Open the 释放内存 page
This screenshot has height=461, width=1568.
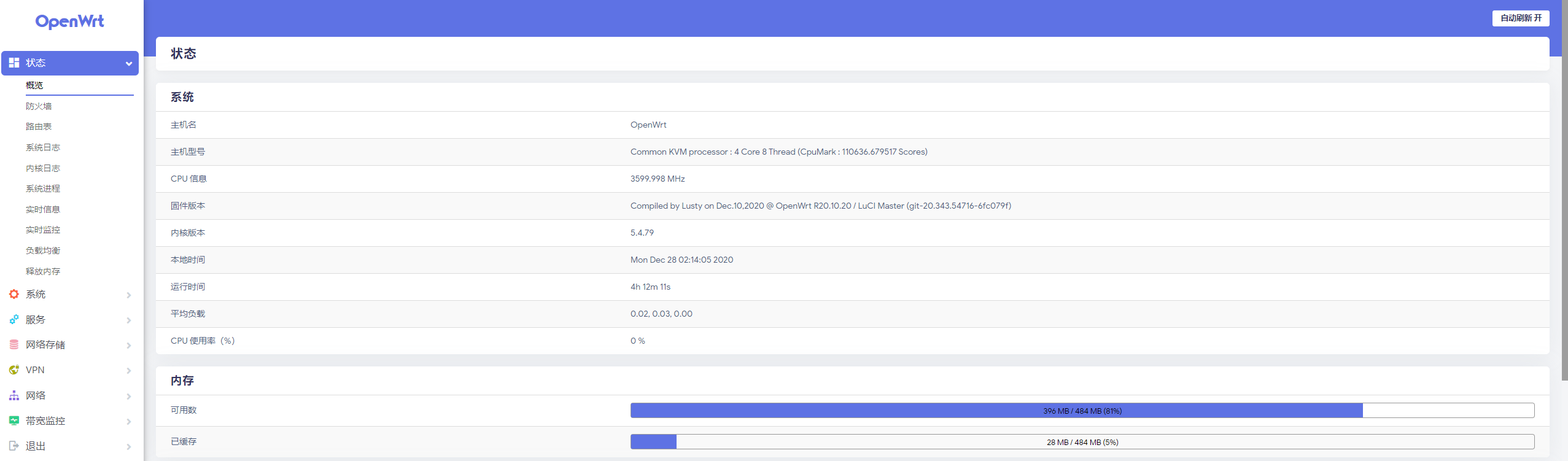pos(43,271)
